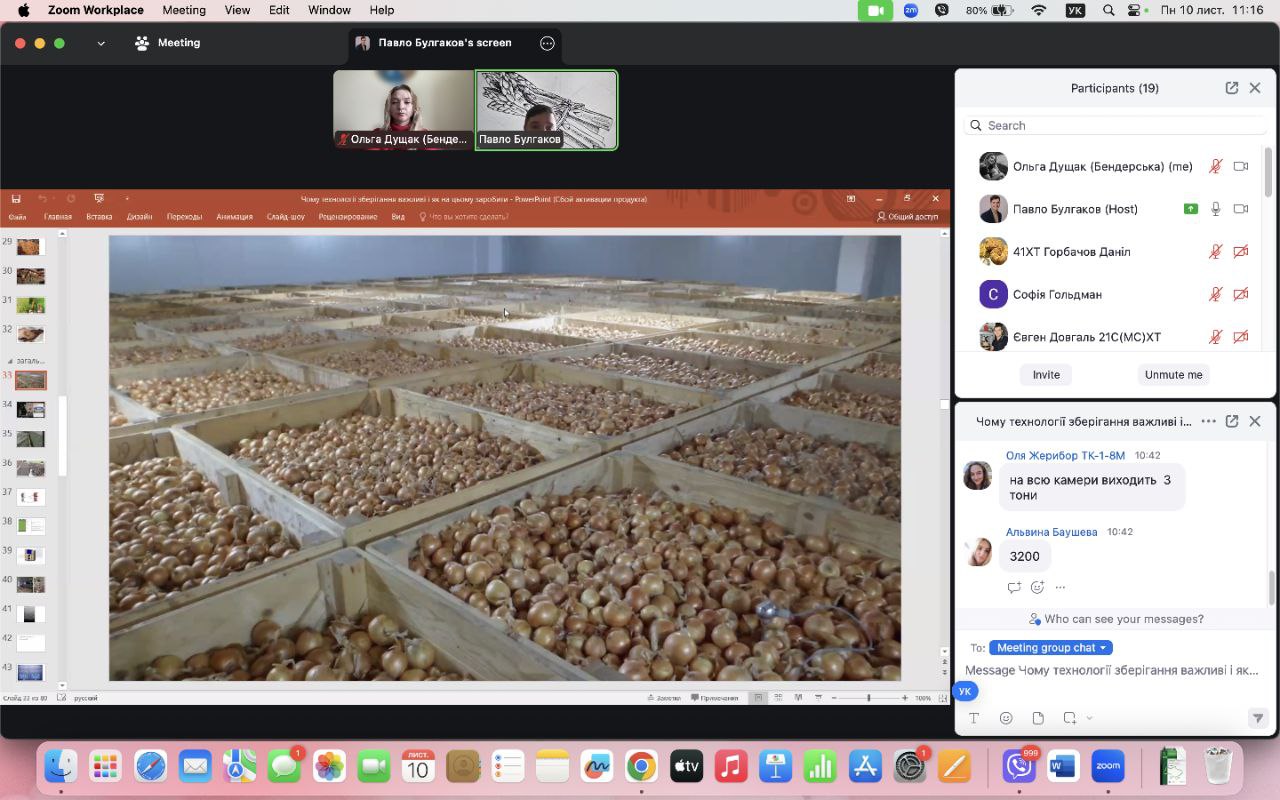Toggle microphone icon next to Павло Булгаков
The width and height of the screenshot is (1280, 800).
1216,209
